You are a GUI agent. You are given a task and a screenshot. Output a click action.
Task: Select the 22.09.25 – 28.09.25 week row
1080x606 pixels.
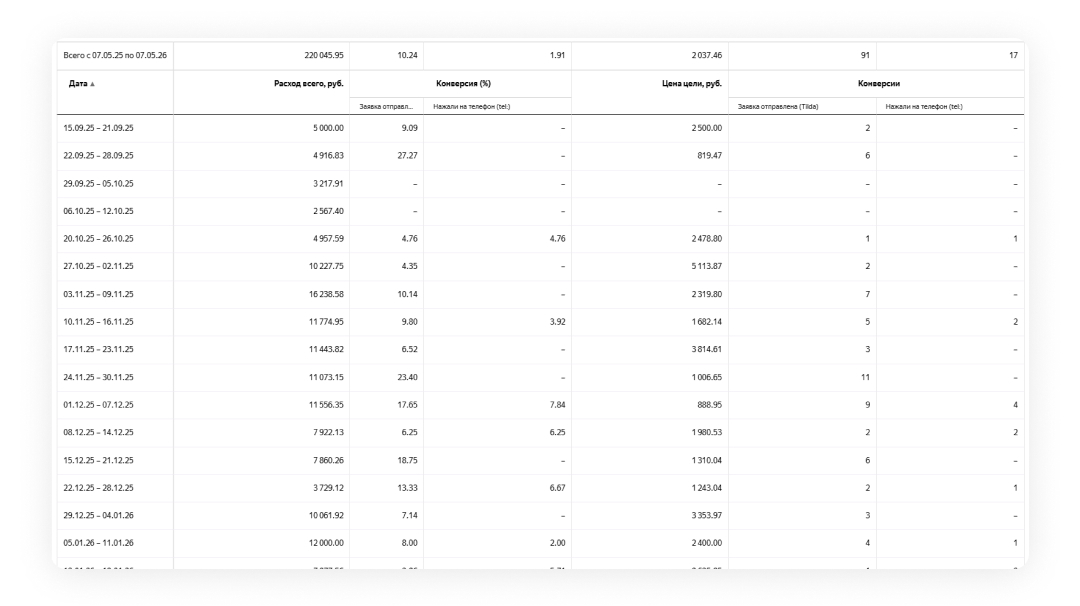pos(541,156)
